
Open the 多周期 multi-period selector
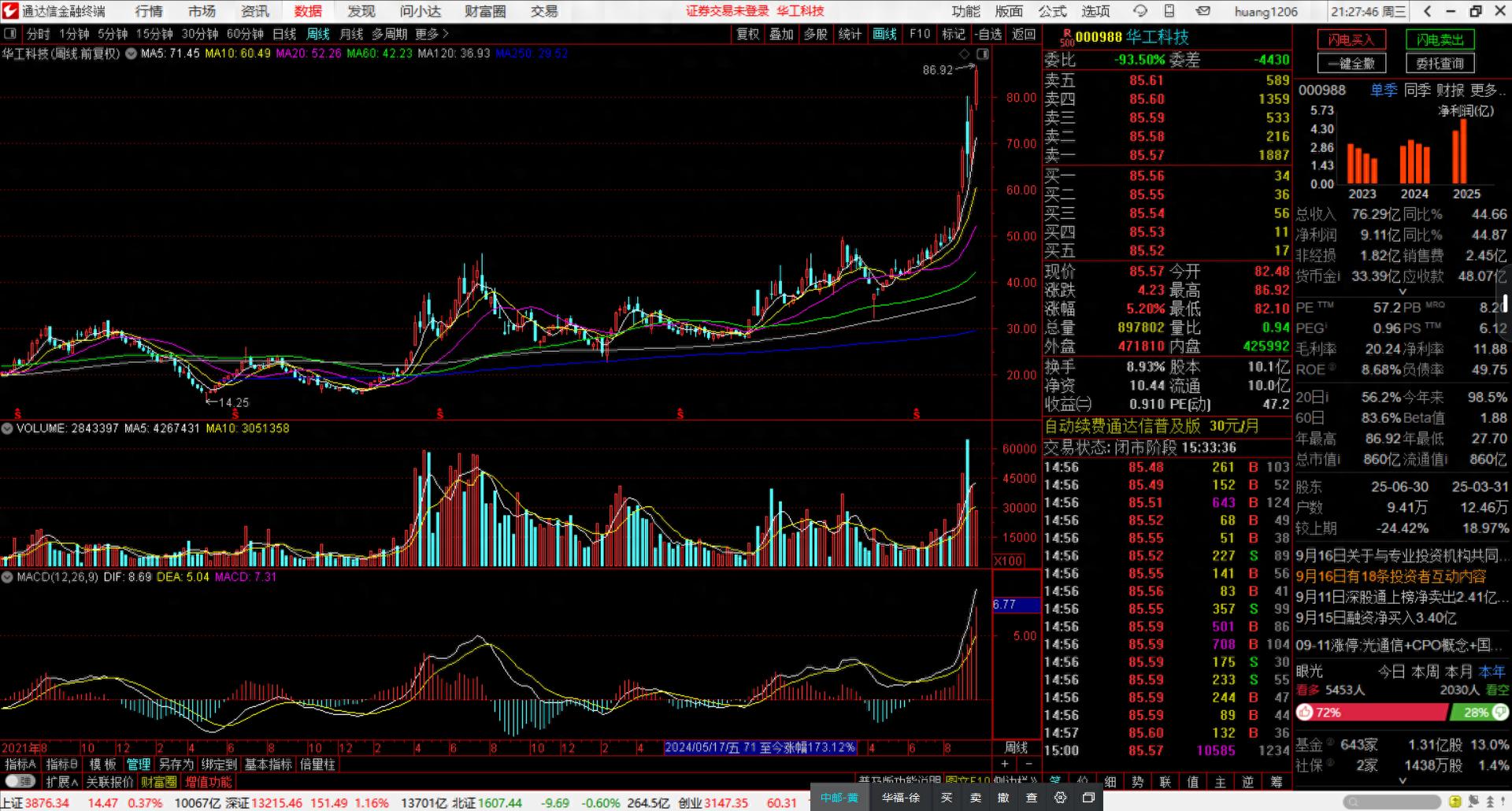click(x=390, y=34)
